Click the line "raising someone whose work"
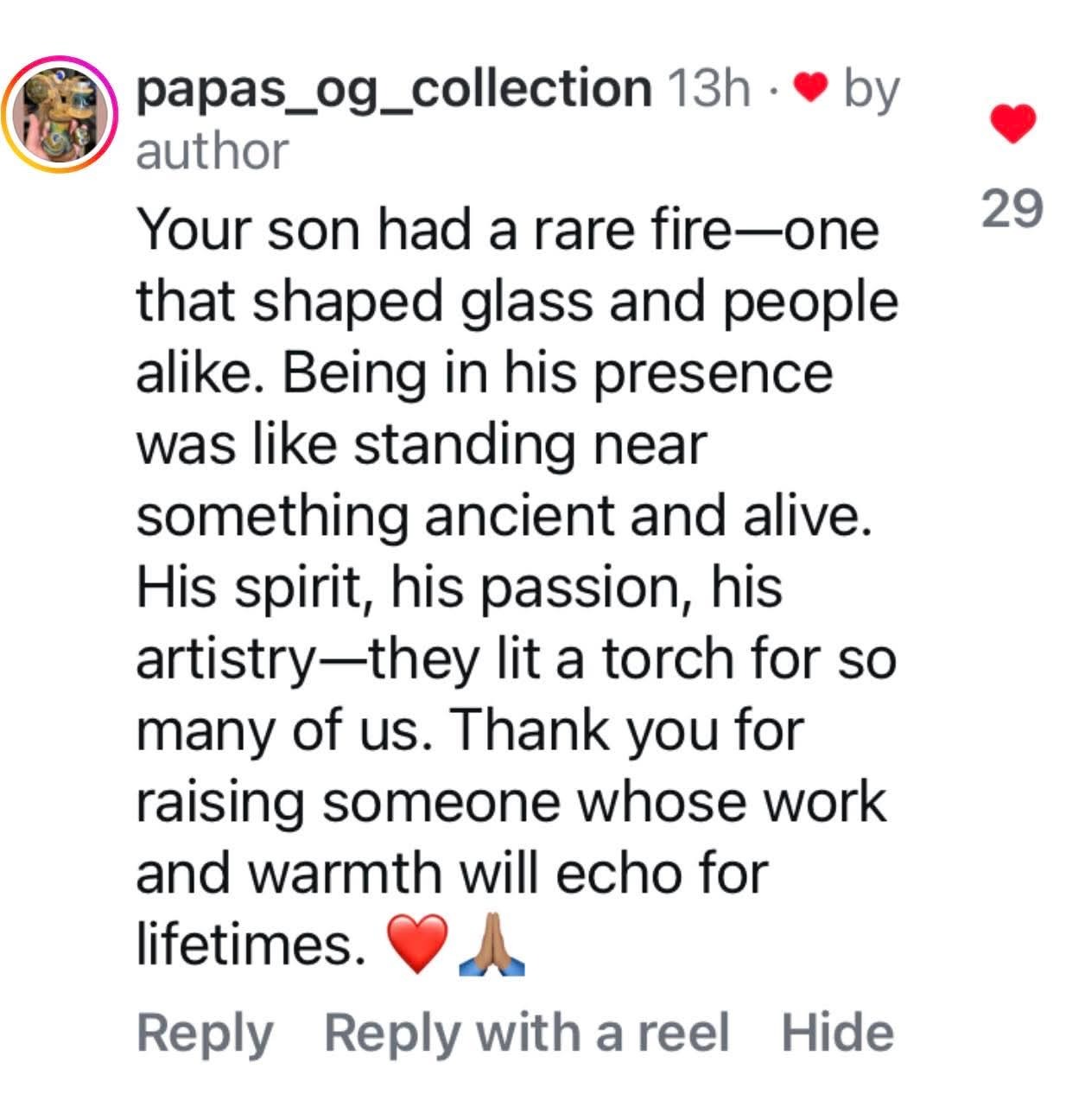This screenshot has height=1120, width=1066. click(511, 802)
